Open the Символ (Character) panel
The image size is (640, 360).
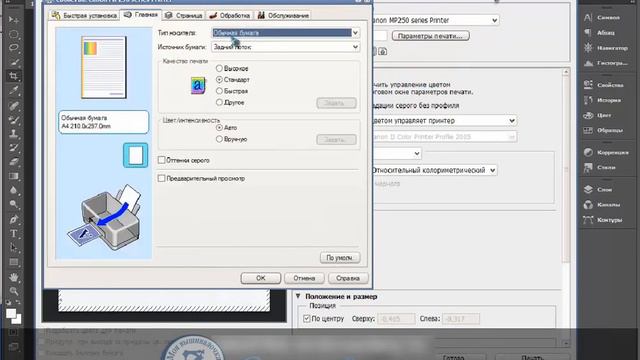tap(602, 18)
